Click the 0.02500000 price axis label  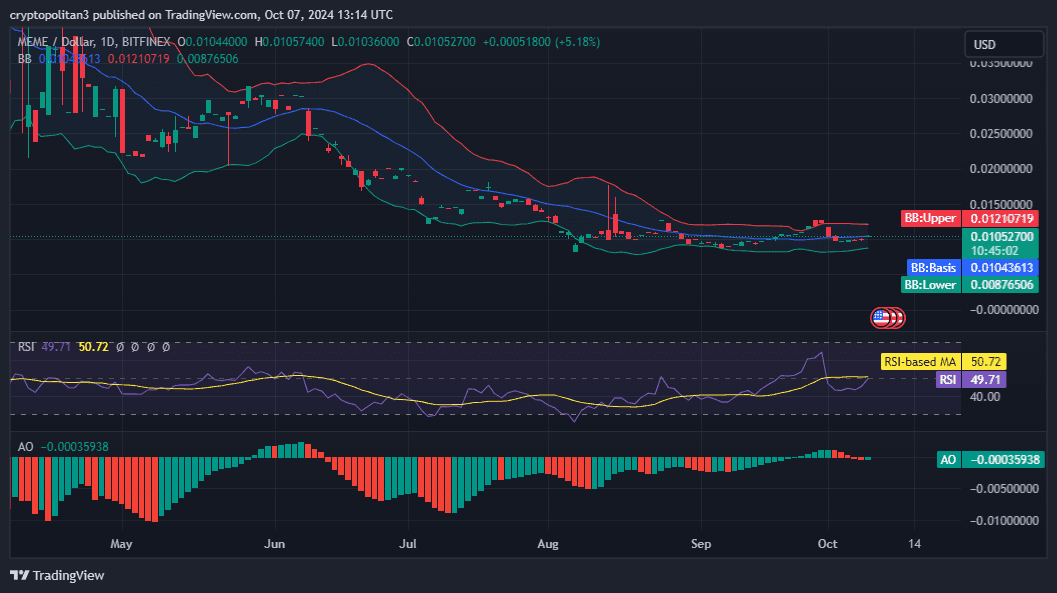coord(1001,133)
